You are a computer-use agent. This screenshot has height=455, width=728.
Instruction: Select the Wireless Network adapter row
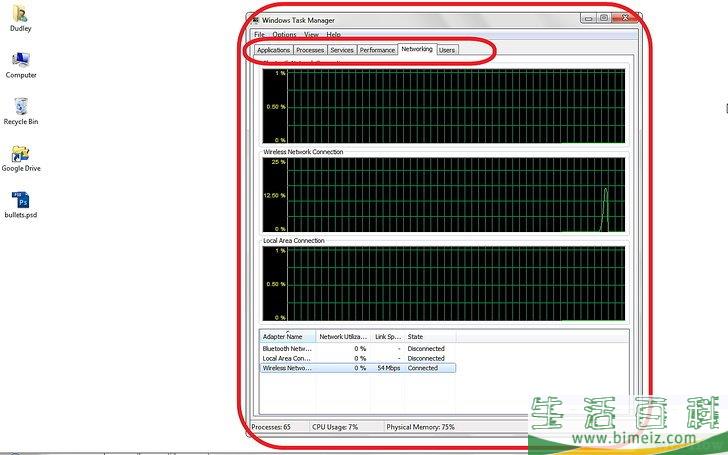tap(358, 368)
